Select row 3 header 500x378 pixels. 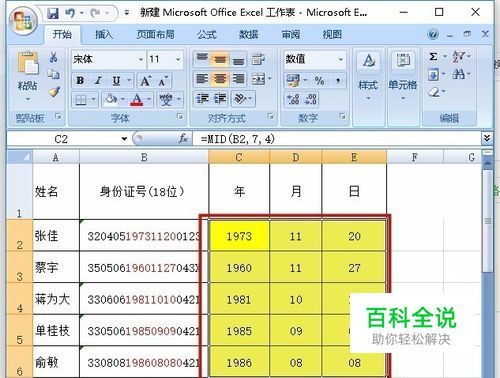coord(20,267)
